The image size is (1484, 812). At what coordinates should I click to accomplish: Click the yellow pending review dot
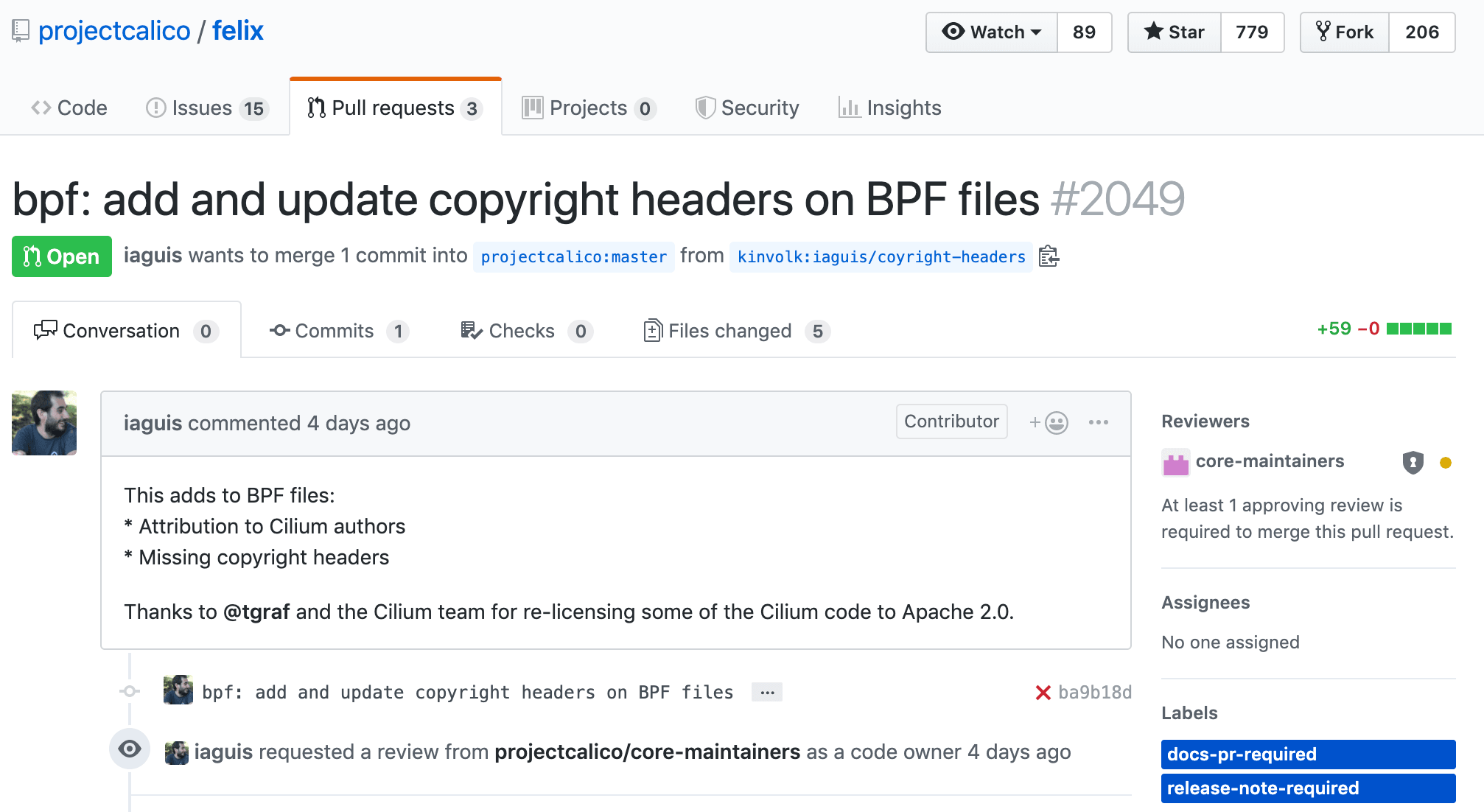pyautogui.click(x=1446, y=463)
